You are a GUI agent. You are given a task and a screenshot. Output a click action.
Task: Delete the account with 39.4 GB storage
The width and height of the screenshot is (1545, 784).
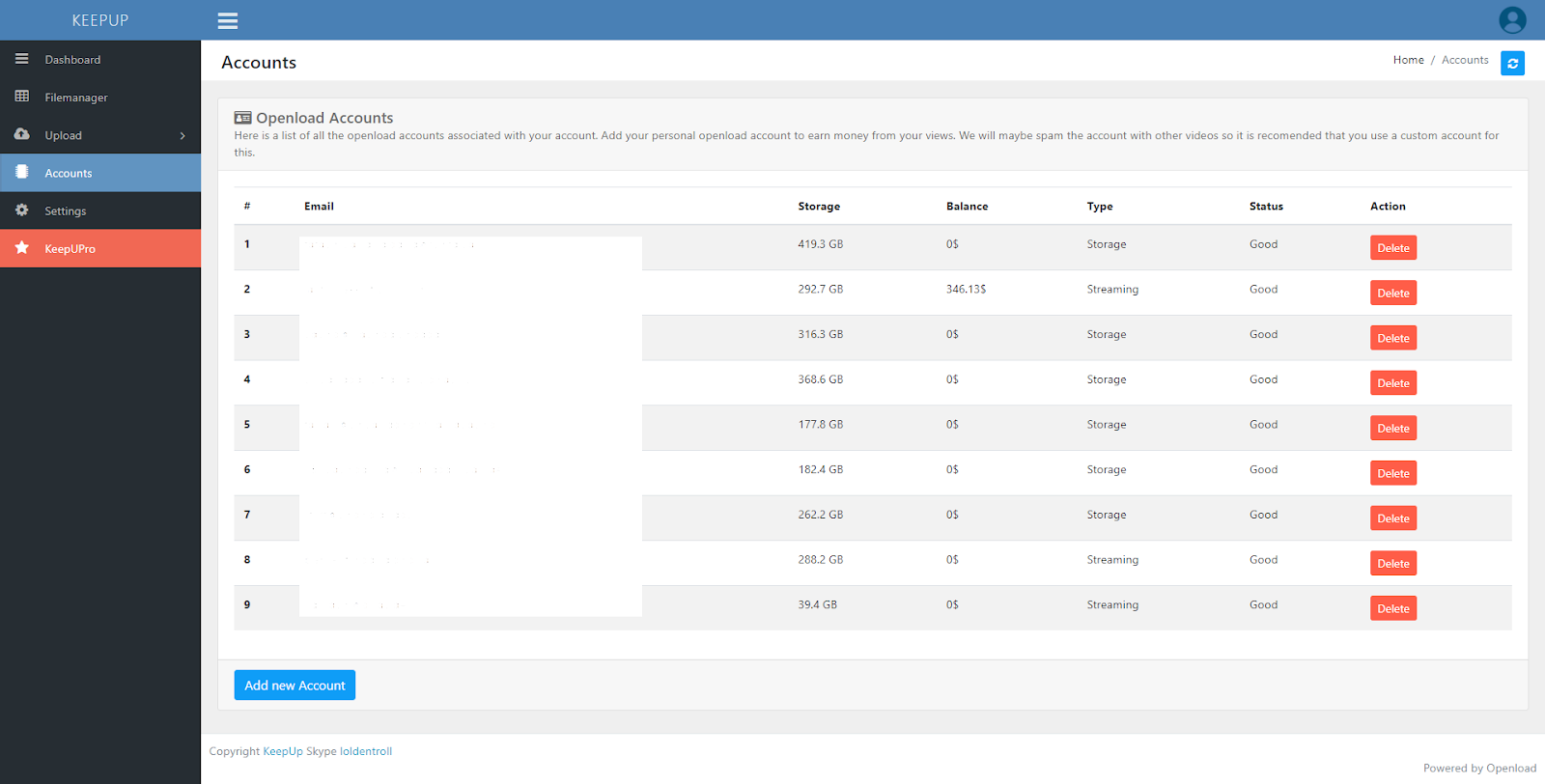1392,609
